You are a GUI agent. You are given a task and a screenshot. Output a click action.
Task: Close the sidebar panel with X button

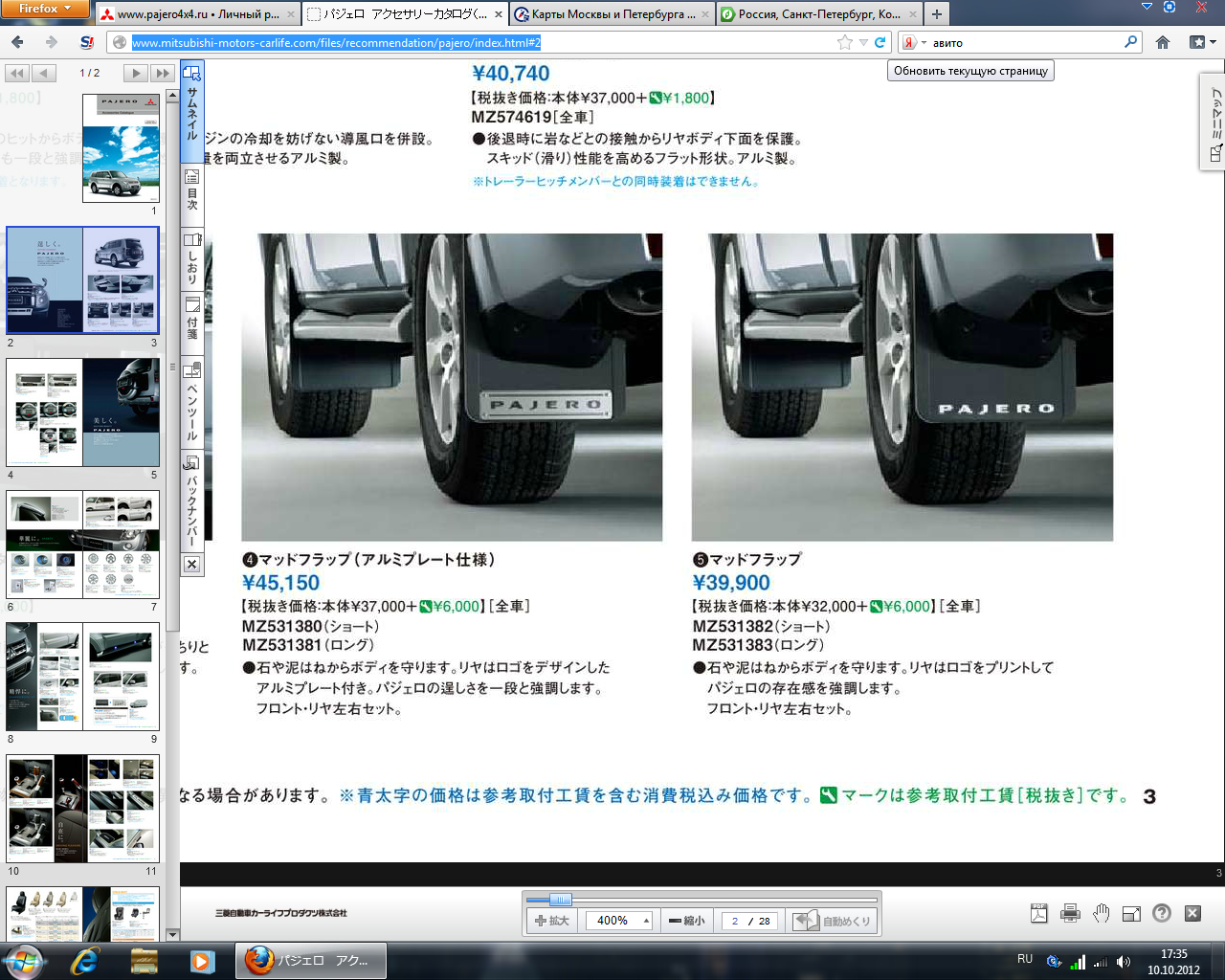click(x=191, y=565)
